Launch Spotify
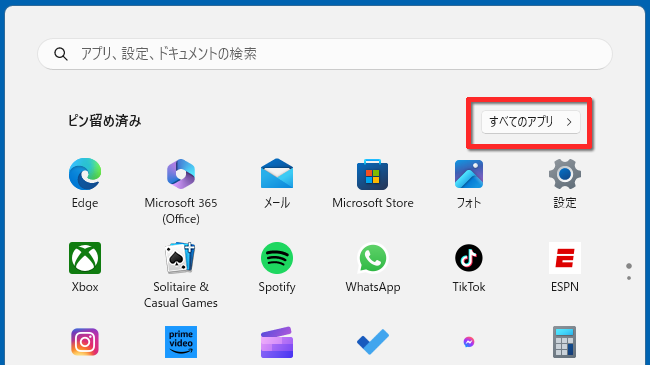Viewport: 650px width, 365px height. coord(277,258)
